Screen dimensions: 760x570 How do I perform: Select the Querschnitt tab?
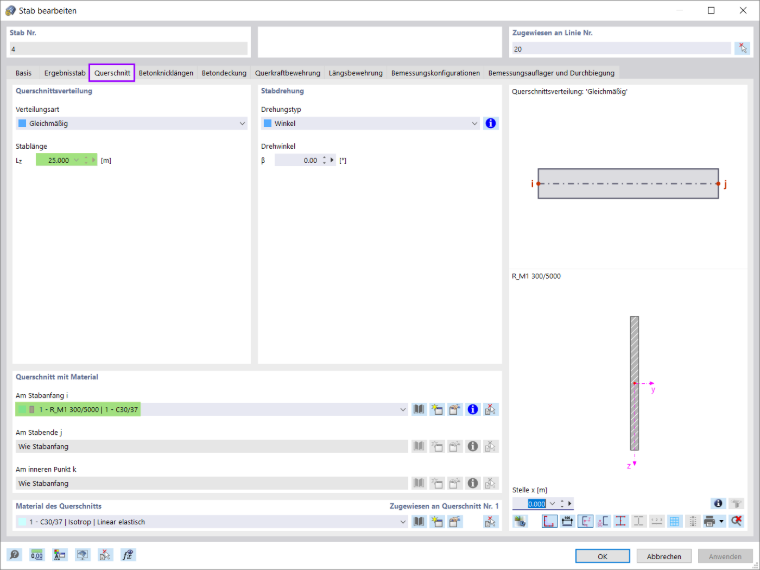coord(112,73)
